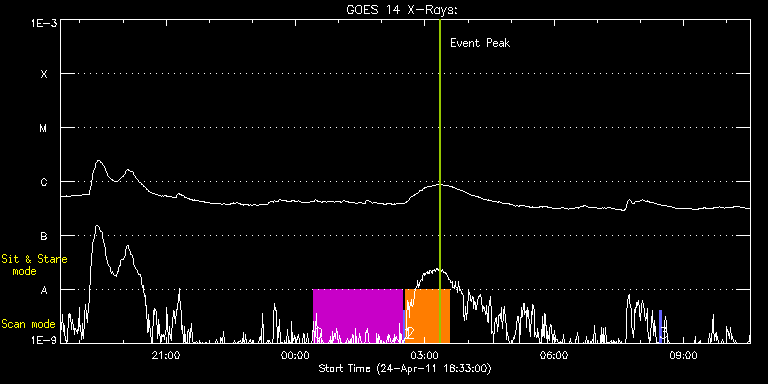Click the 21:00 time tick label
The width and height of the screenshot is (768, 384).
pyautogui.click(x=166, y=355)
